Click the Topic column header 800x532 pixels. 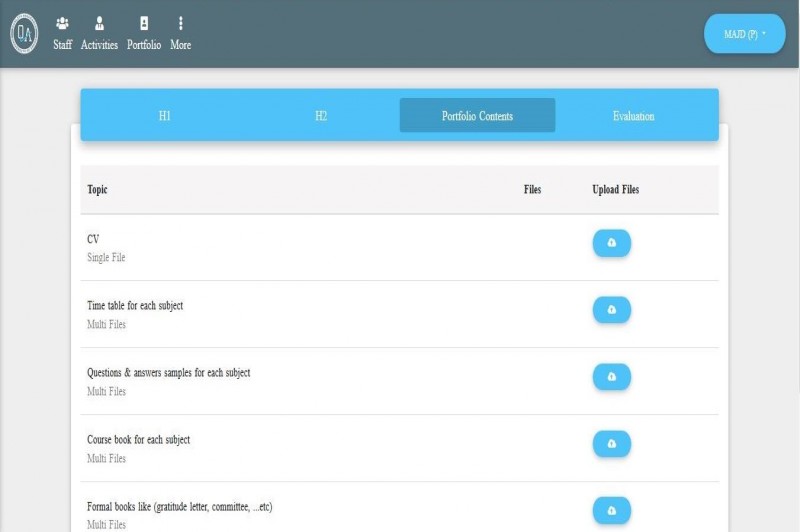[97, 190]
